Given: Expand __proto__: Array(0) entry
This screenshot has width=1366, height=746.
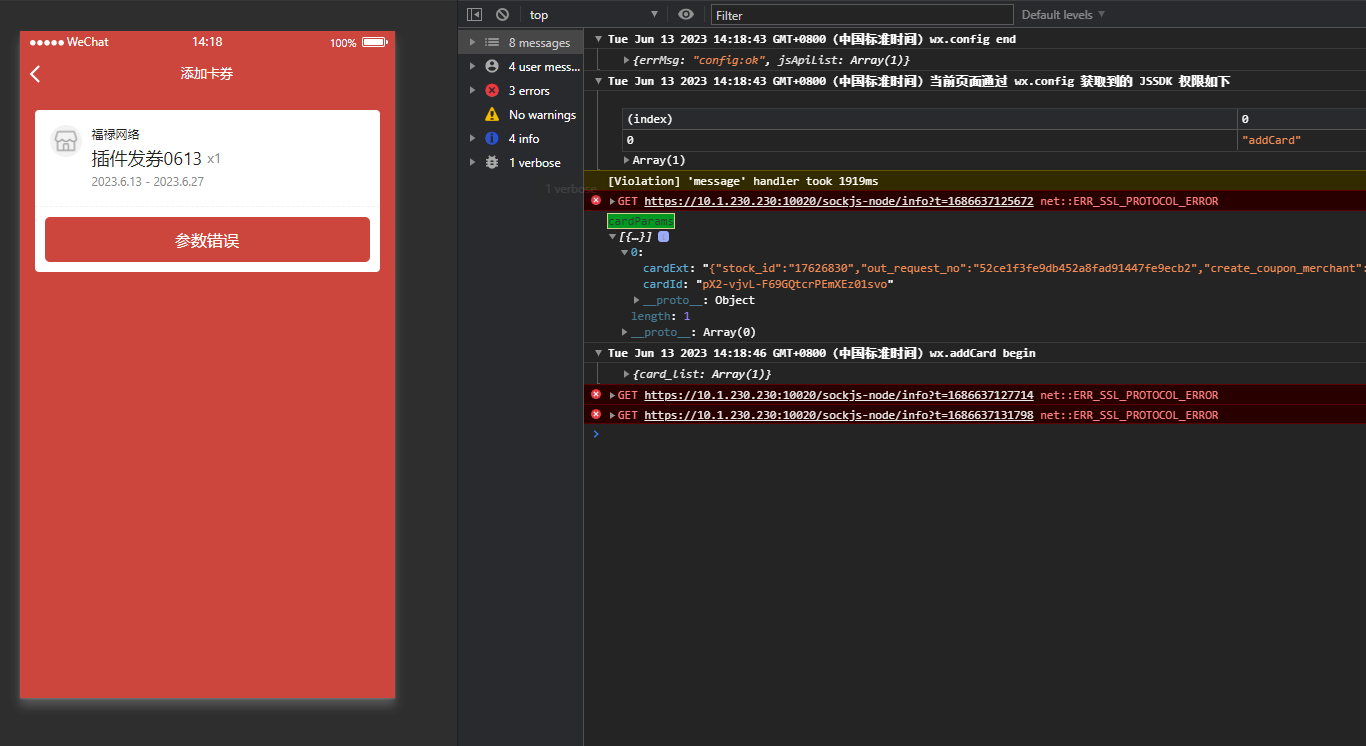Looking at the screenshot, I should pyautogui.click(x=625, y=333).
